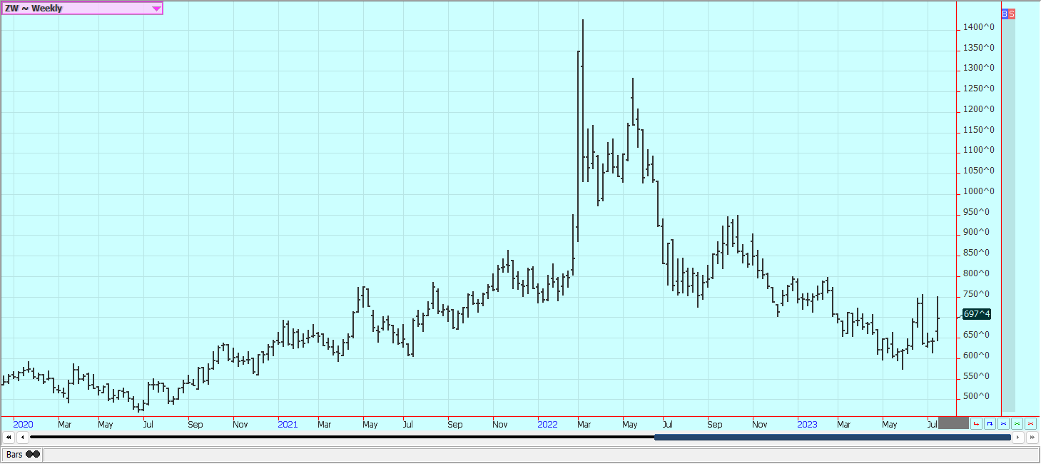Click the 1200^0 price scale label

pyautogui.click(x=979, y=109)
